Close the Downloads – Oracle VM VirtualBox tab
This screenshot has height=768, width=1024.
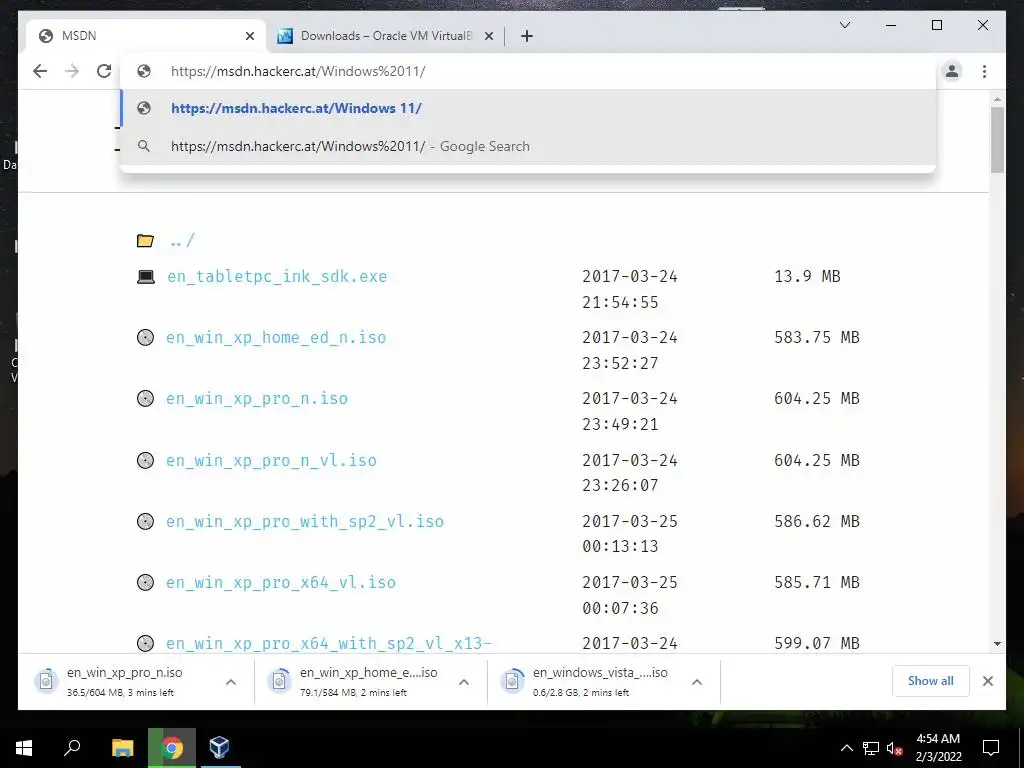point(488,36)
